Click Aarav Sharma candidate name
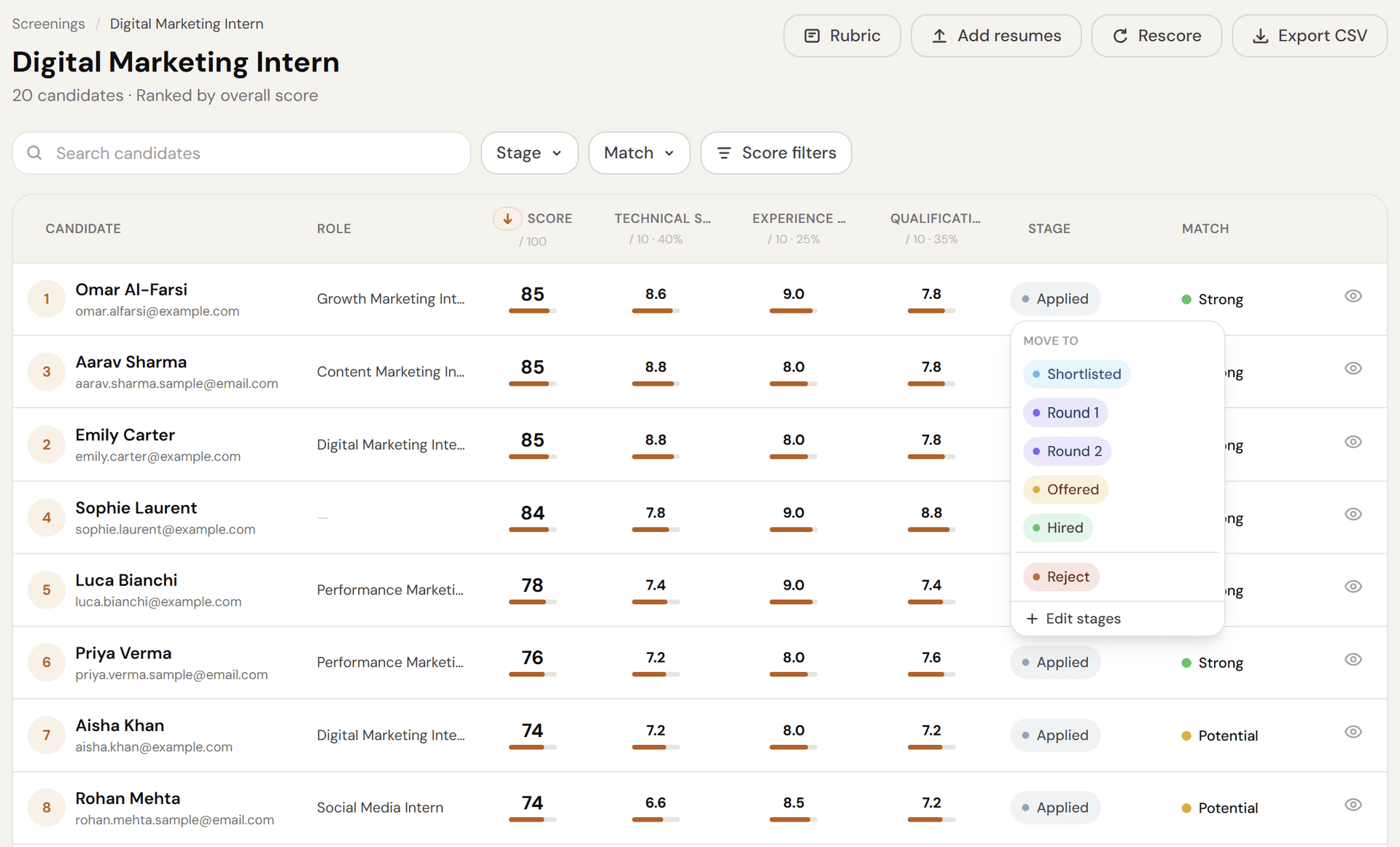The image size is (1400, 847). (x=131, y=362)
